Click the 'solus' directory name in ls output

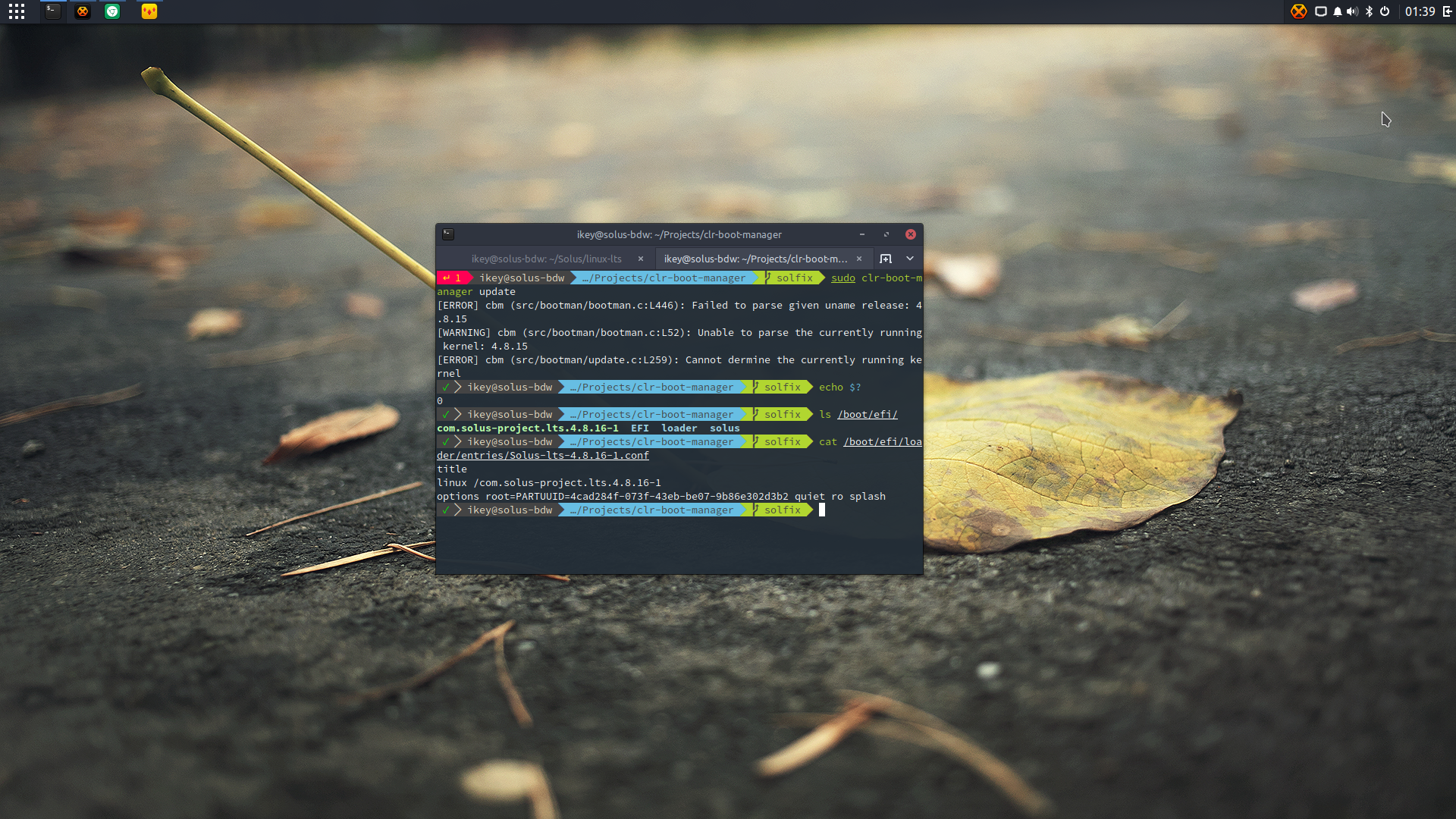[x=725, y=428]
